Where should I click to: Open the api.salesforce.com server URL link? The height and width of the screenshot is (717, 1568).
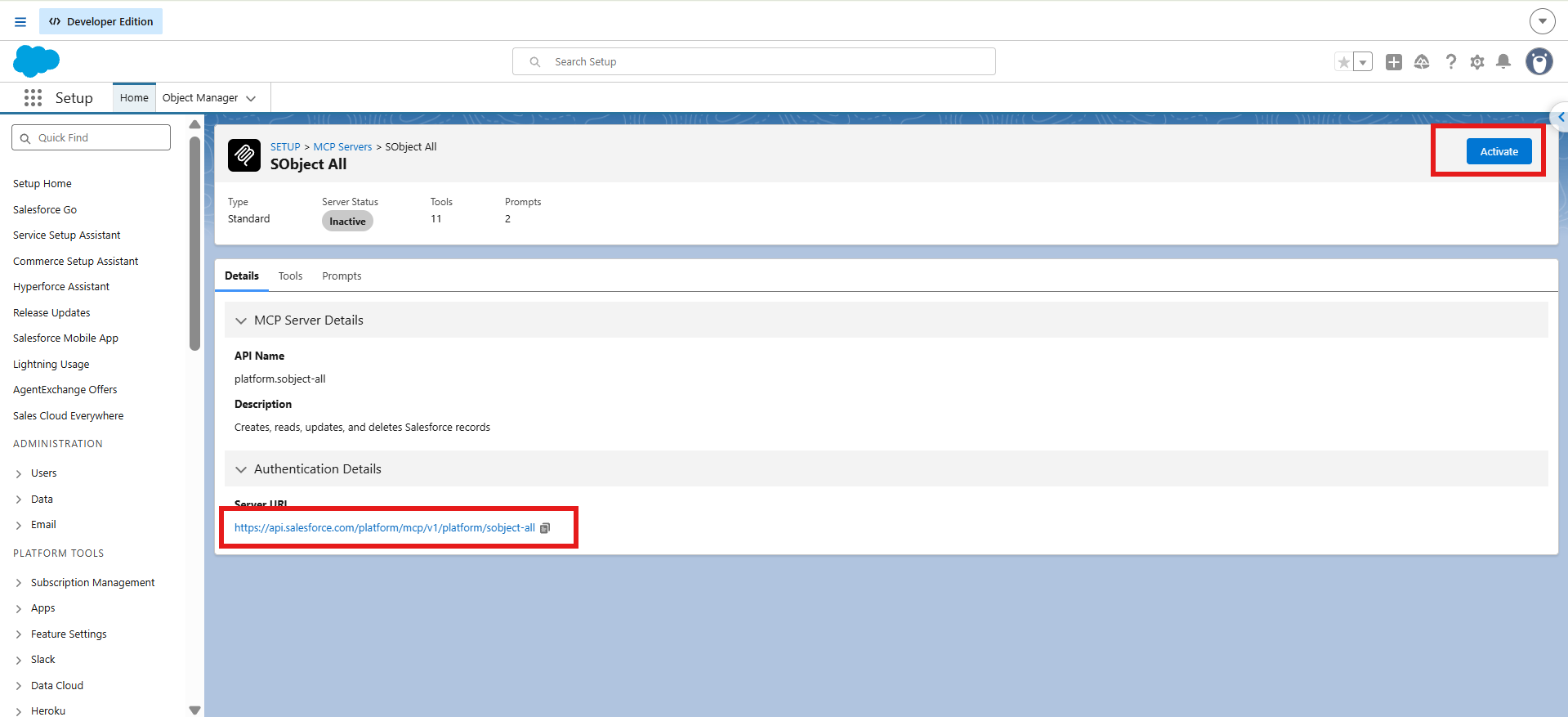384,528
